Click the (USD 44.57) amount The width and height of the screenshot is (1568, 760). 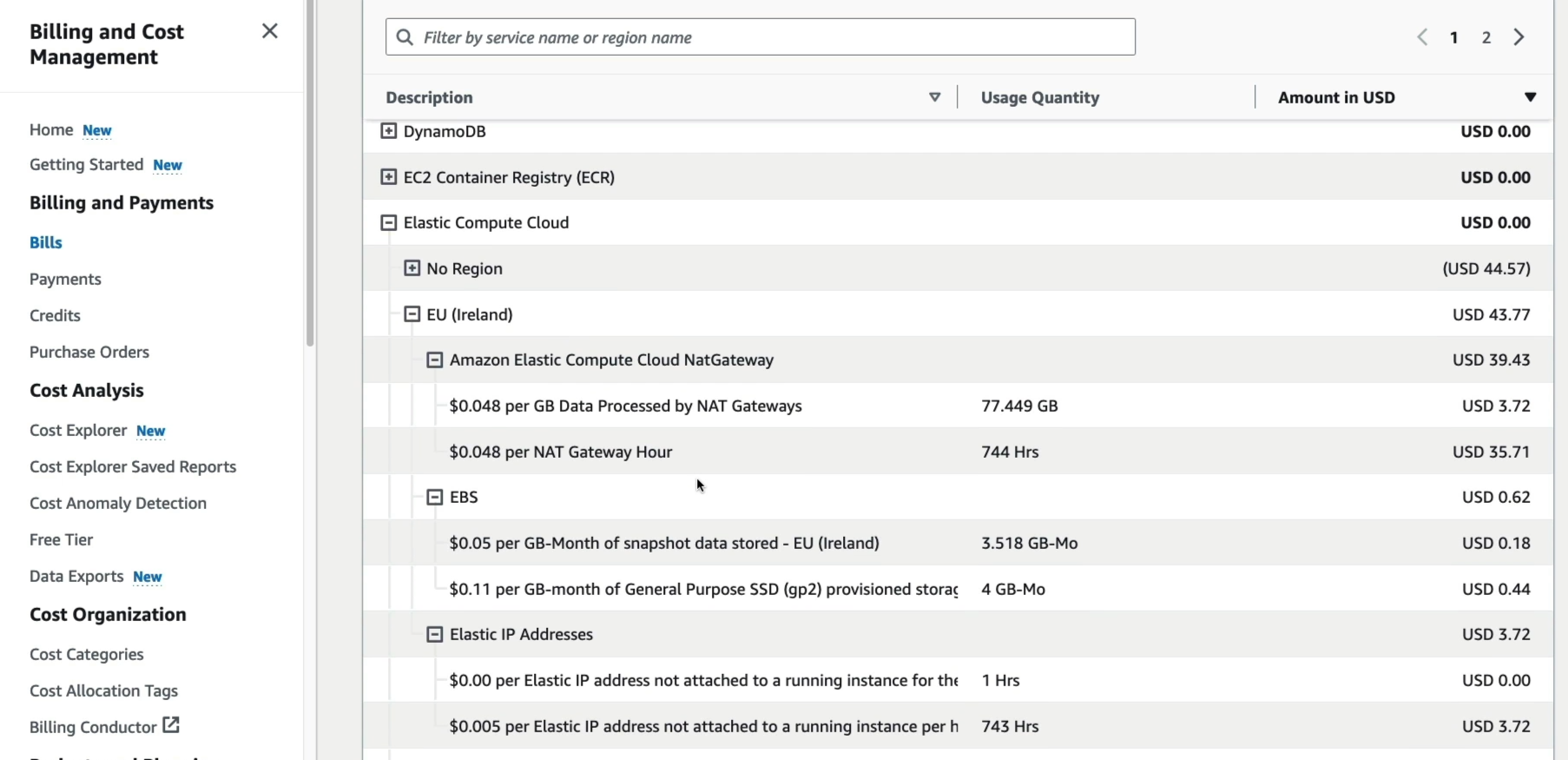[1486, 268]
